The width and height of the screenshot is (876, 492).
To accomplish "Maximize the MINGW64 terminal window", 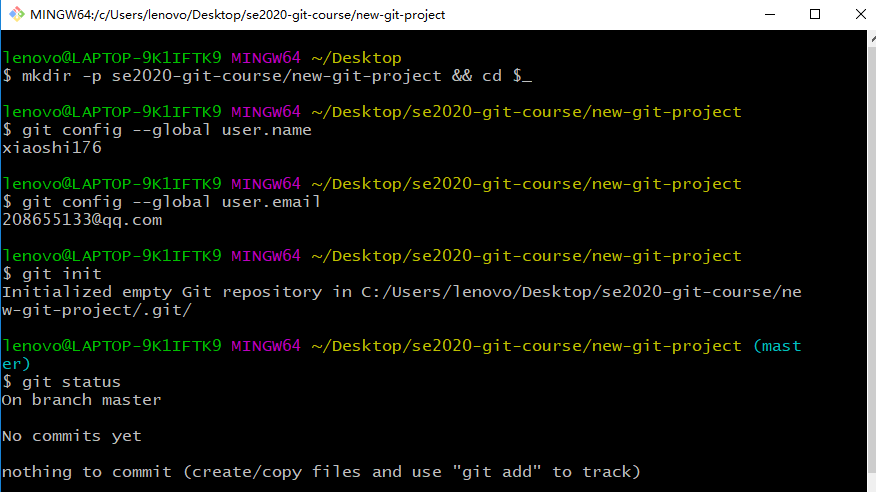I will pos(815,15).
